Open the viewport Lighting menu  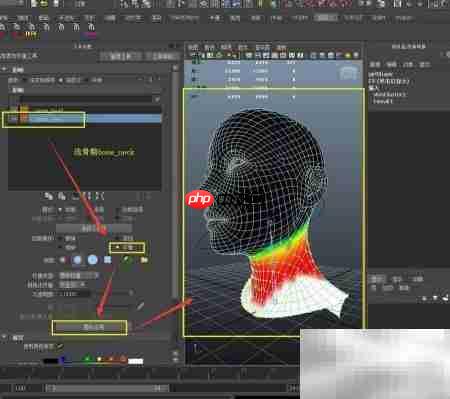(x=226, y=47)
